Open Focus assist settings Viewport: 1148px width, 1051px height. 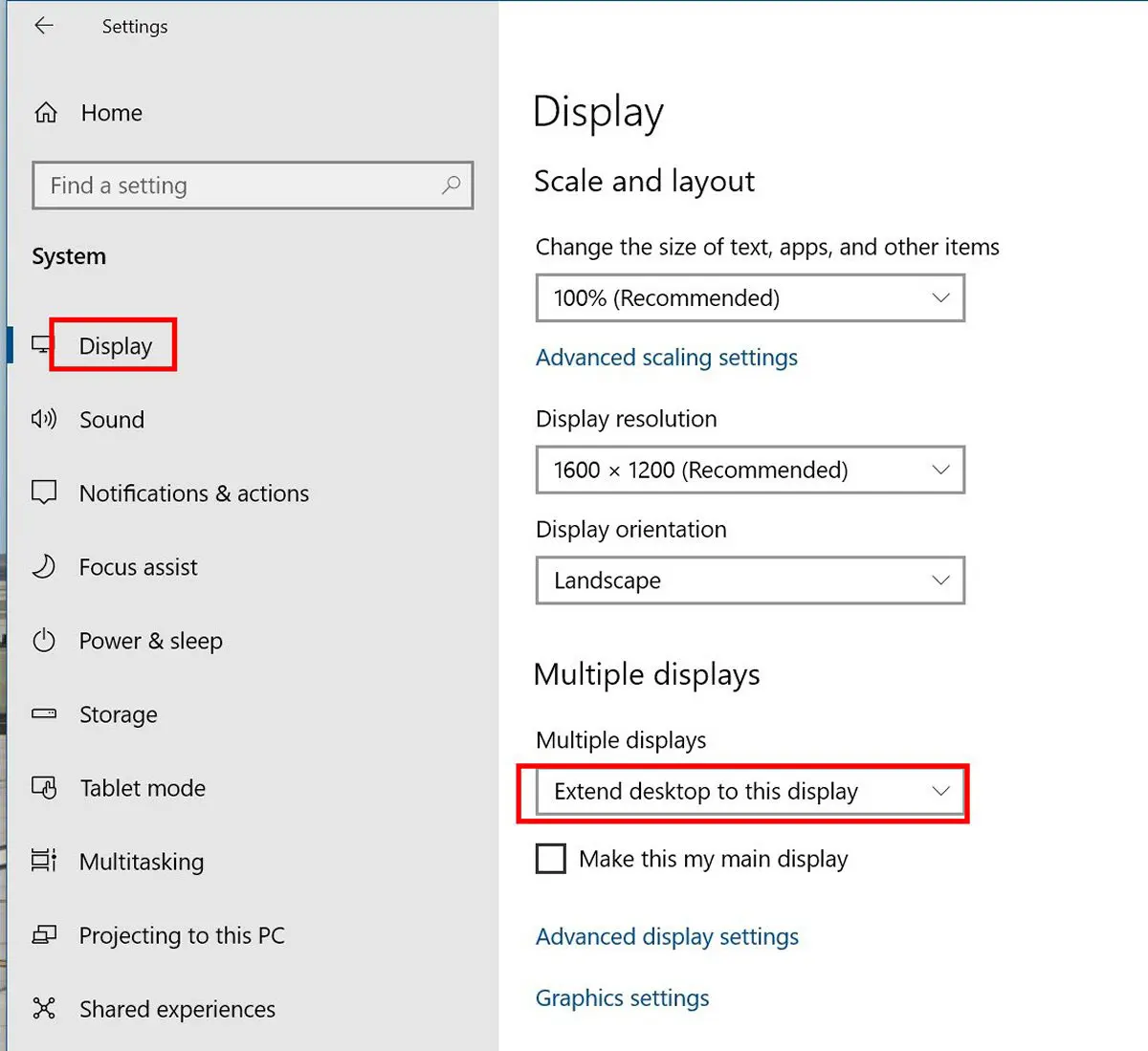(139, 566)
